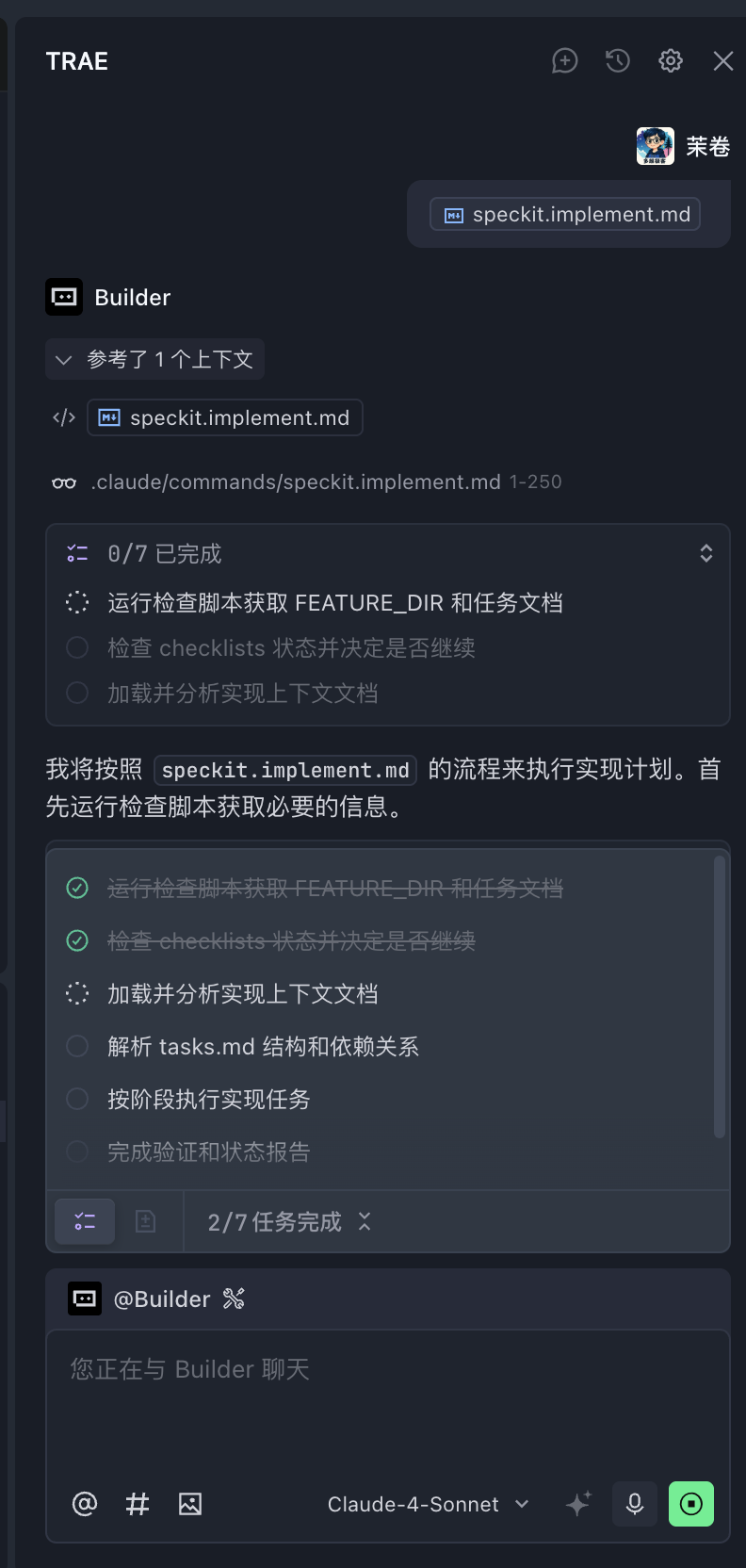This screenshot has height=1568, width=746.
Task: Click the # context reference icon
Action: pyautogui.click(x=138, y=1504)
